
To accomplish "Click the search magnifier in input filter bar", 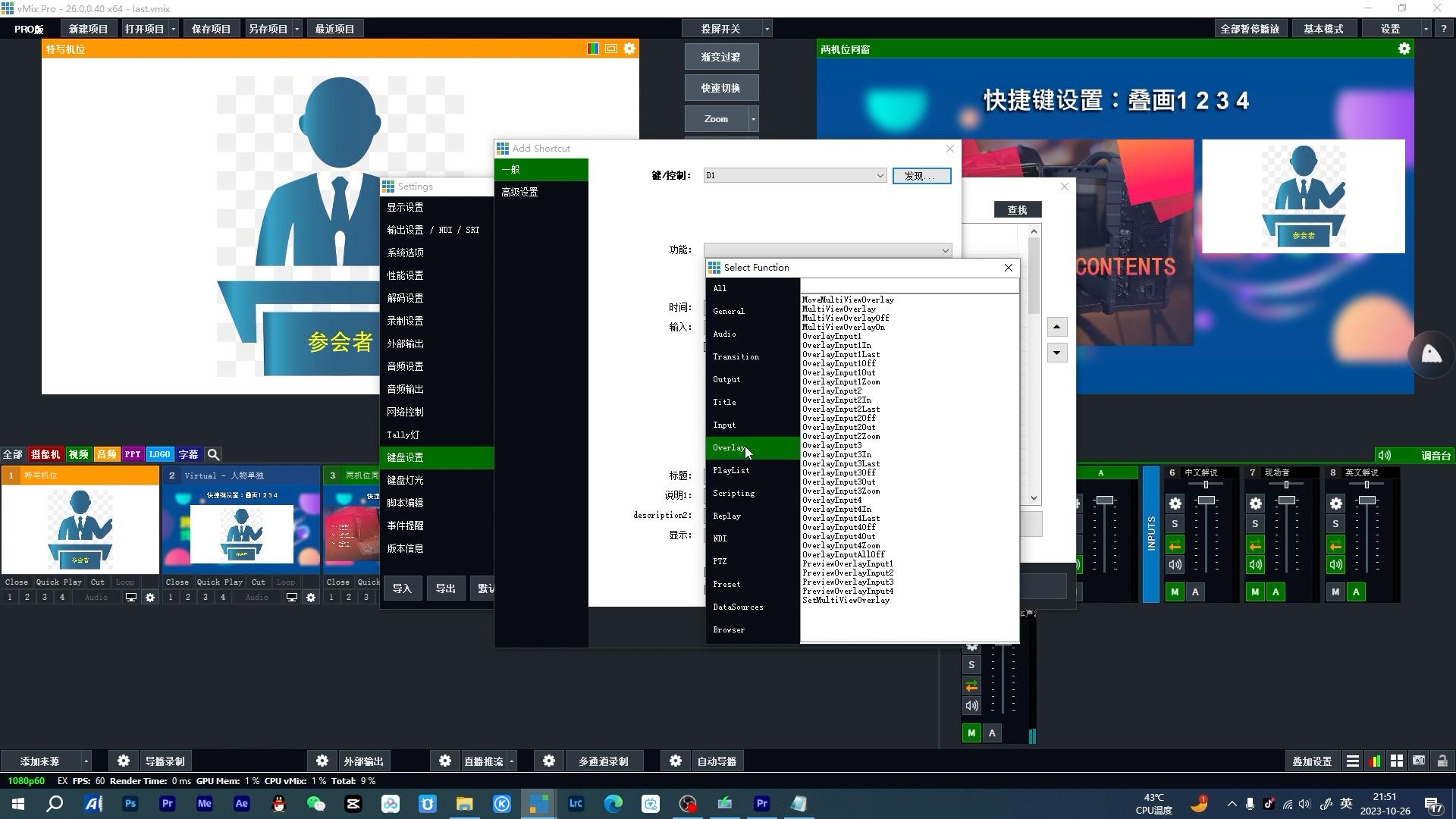I will pyautogui.click(x=213, y=454).
